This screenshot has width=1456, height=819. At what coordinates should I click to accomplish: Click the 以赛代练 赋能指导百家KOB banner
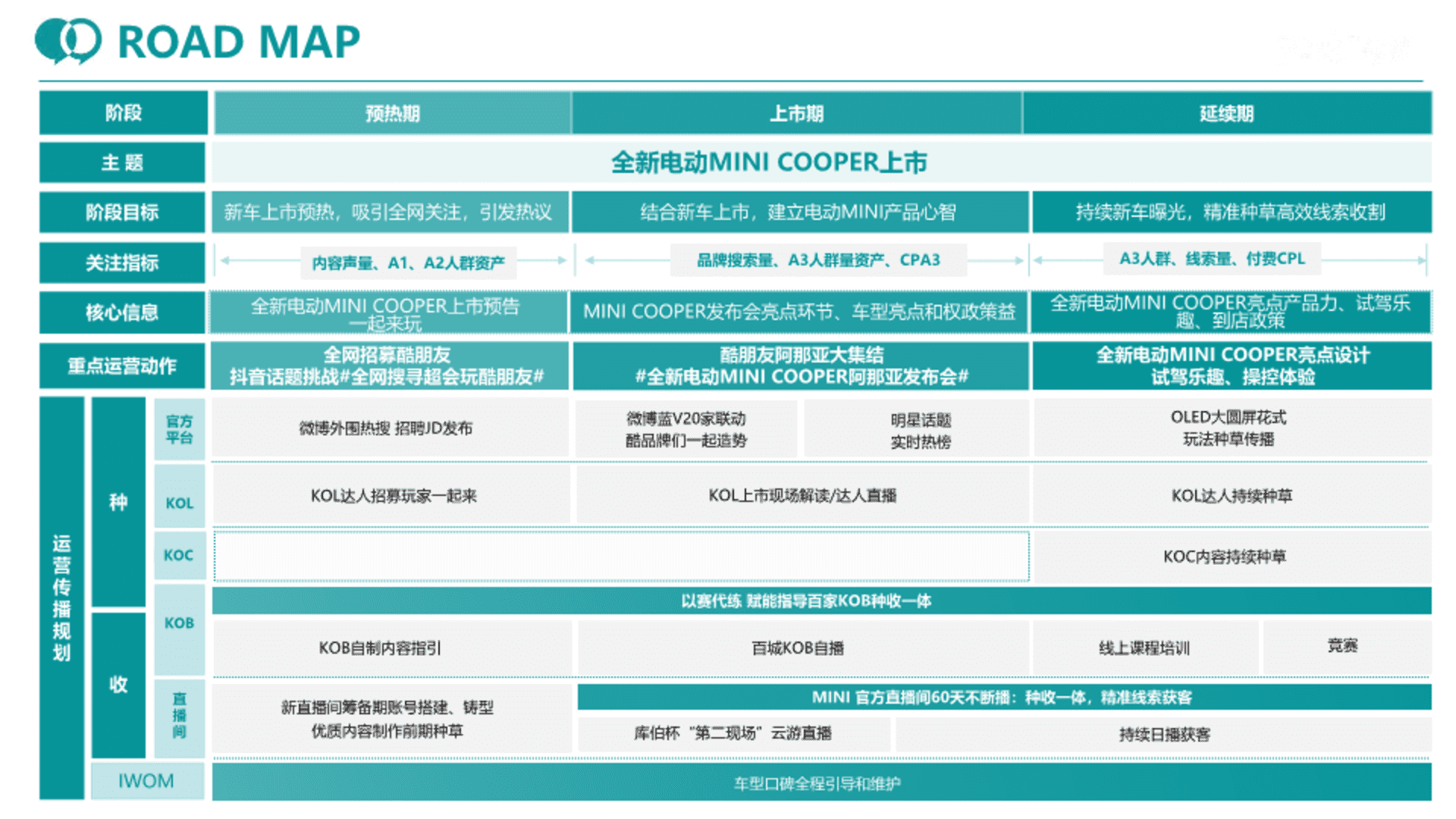tap(822, 601)
